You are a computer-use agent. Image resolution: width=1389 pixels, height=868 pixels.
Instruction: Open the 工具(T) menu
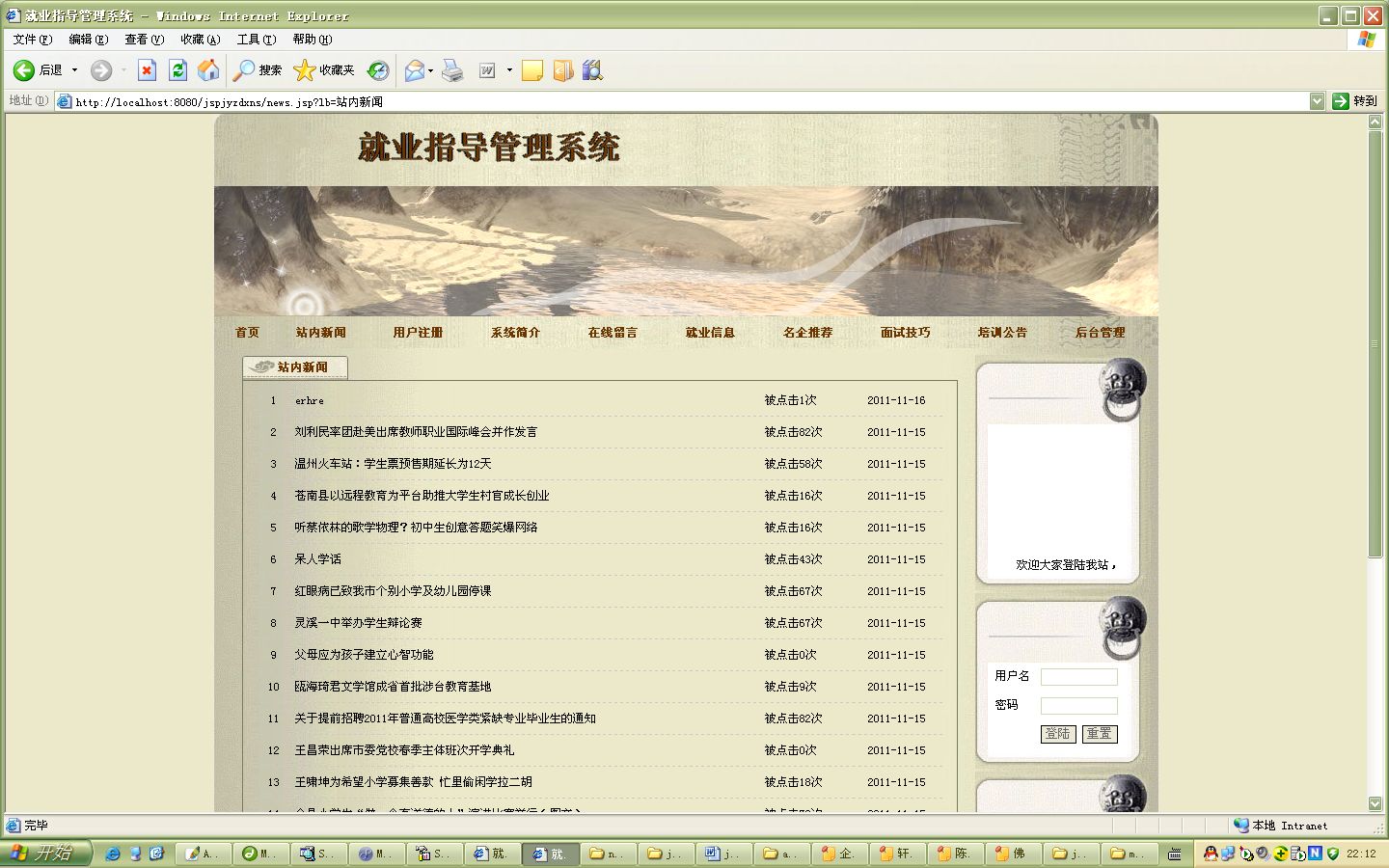(257, 40)
